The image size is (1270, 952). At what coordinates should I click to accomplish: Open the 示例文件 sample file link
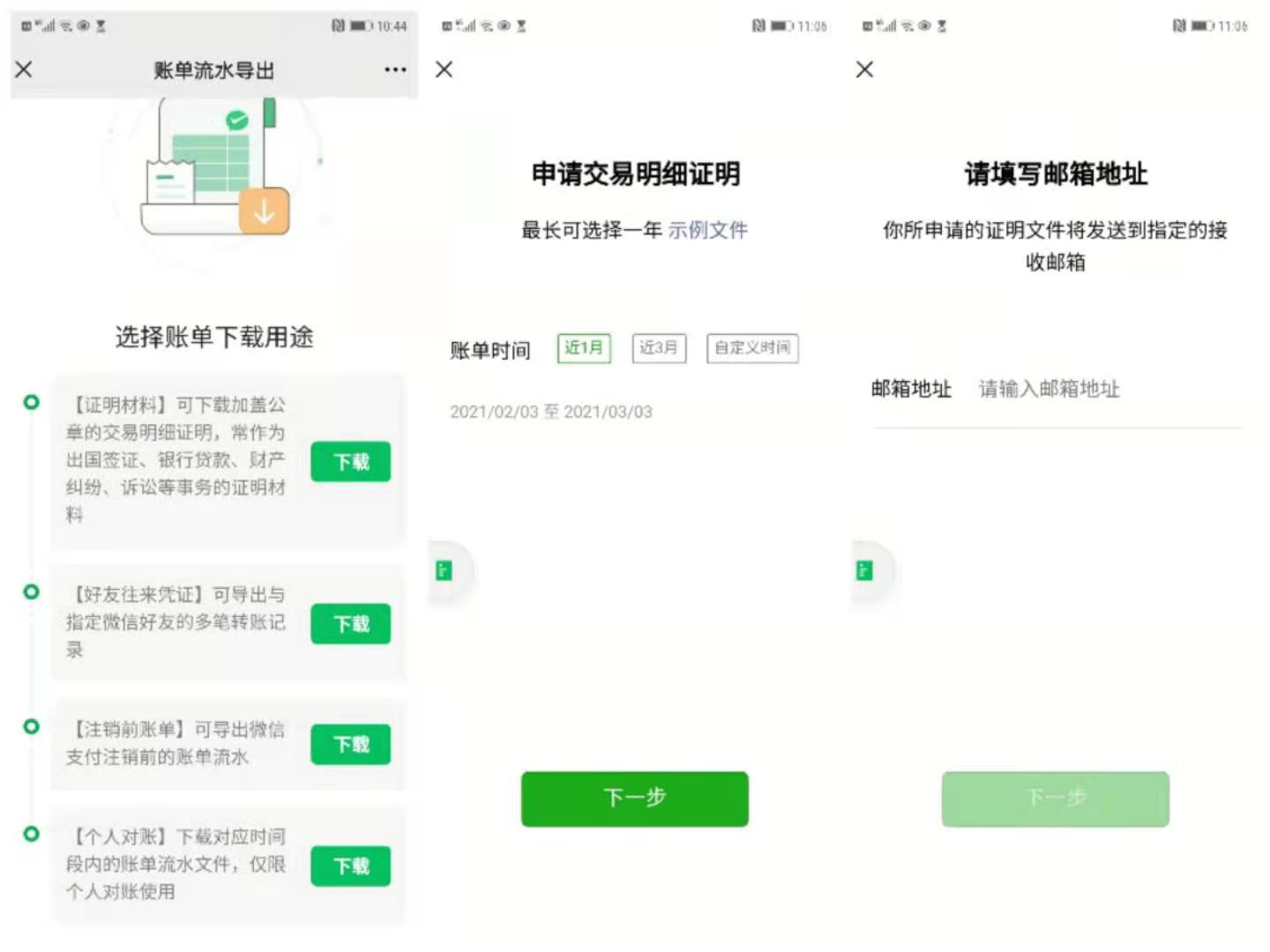pos(707,230)
